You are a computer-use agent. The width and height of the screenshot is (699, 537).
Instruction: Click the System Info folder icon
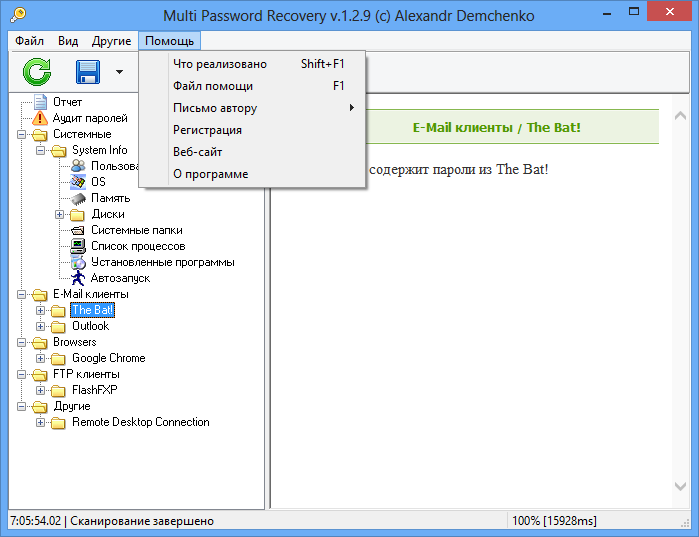[x=59, y=151]
